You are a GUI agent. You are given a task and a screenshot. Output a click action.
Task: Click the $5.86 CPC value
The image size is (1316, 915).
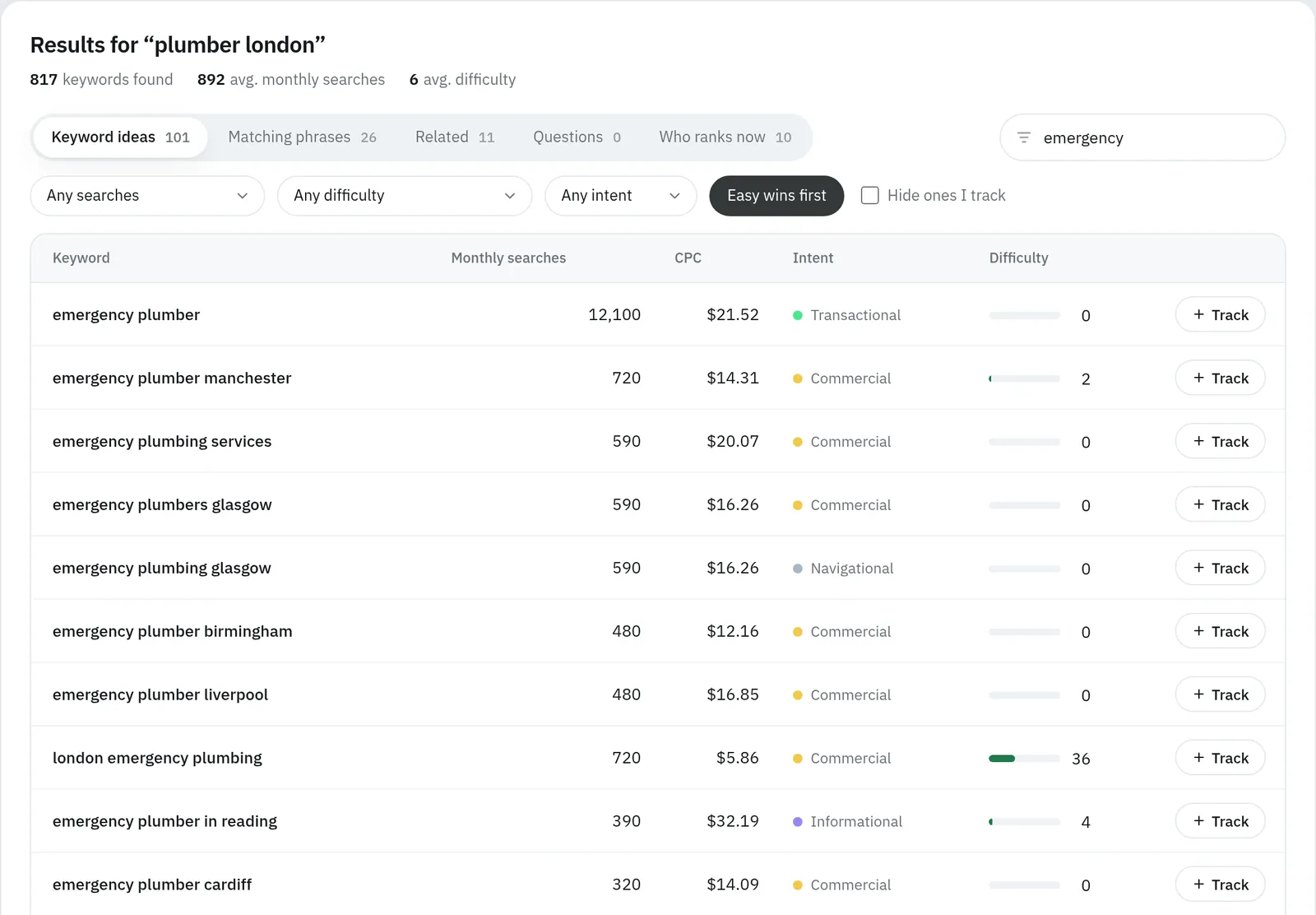tap(738, 759)
